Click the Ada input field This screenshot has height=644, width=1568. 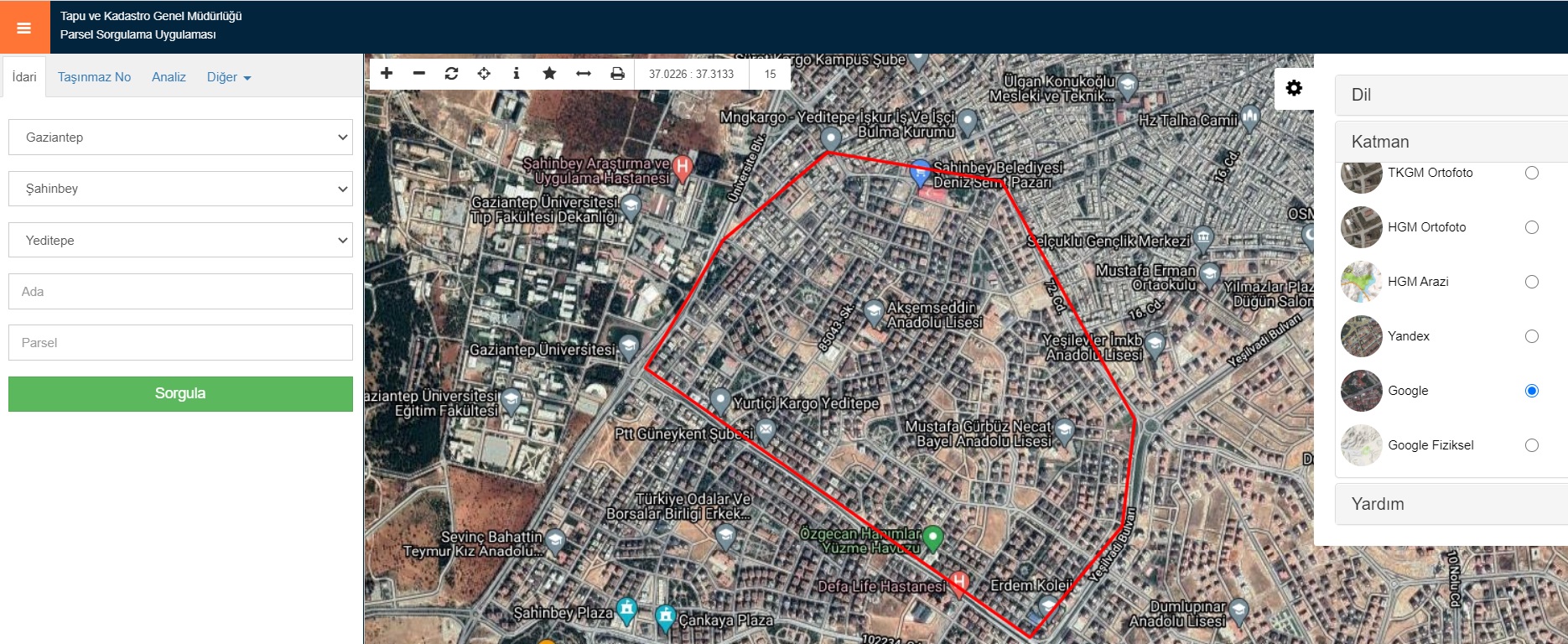tap(180, 292)
